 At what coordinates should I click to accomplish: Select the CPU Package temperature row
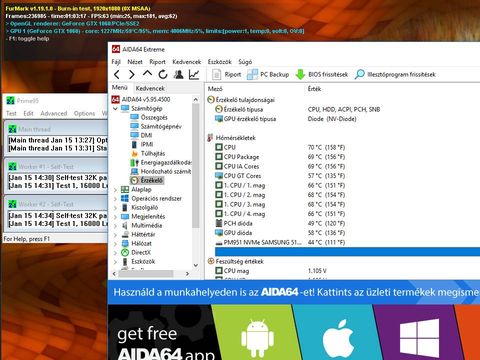point(347,157)
